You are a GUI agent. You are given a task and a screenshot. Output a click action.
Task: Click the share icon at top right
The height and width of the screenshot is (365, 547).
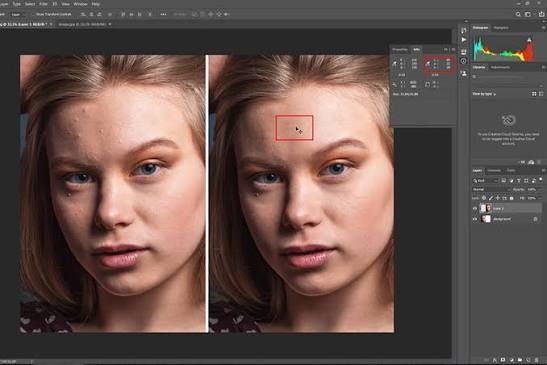click(x=542, y=14)
